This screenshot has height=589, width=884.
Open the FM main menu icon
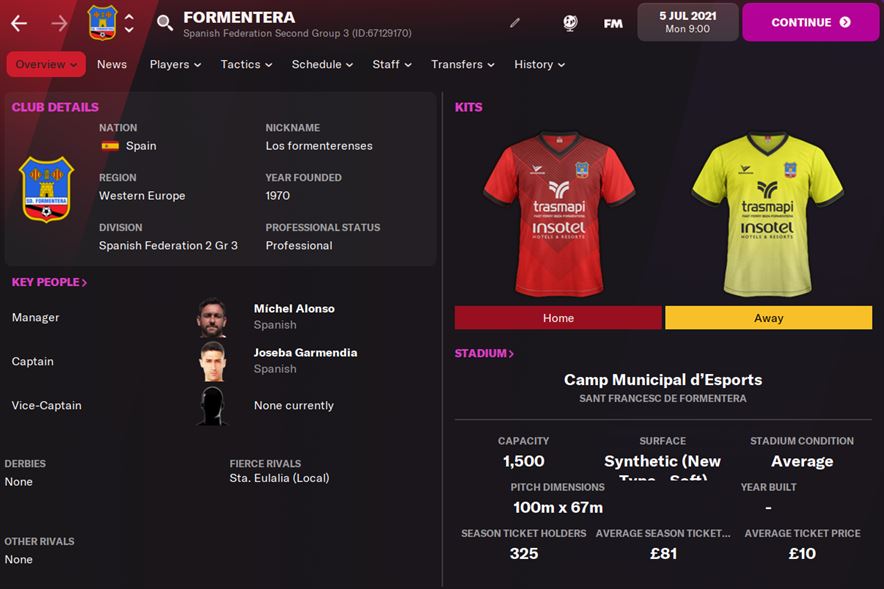pos(613,24)
